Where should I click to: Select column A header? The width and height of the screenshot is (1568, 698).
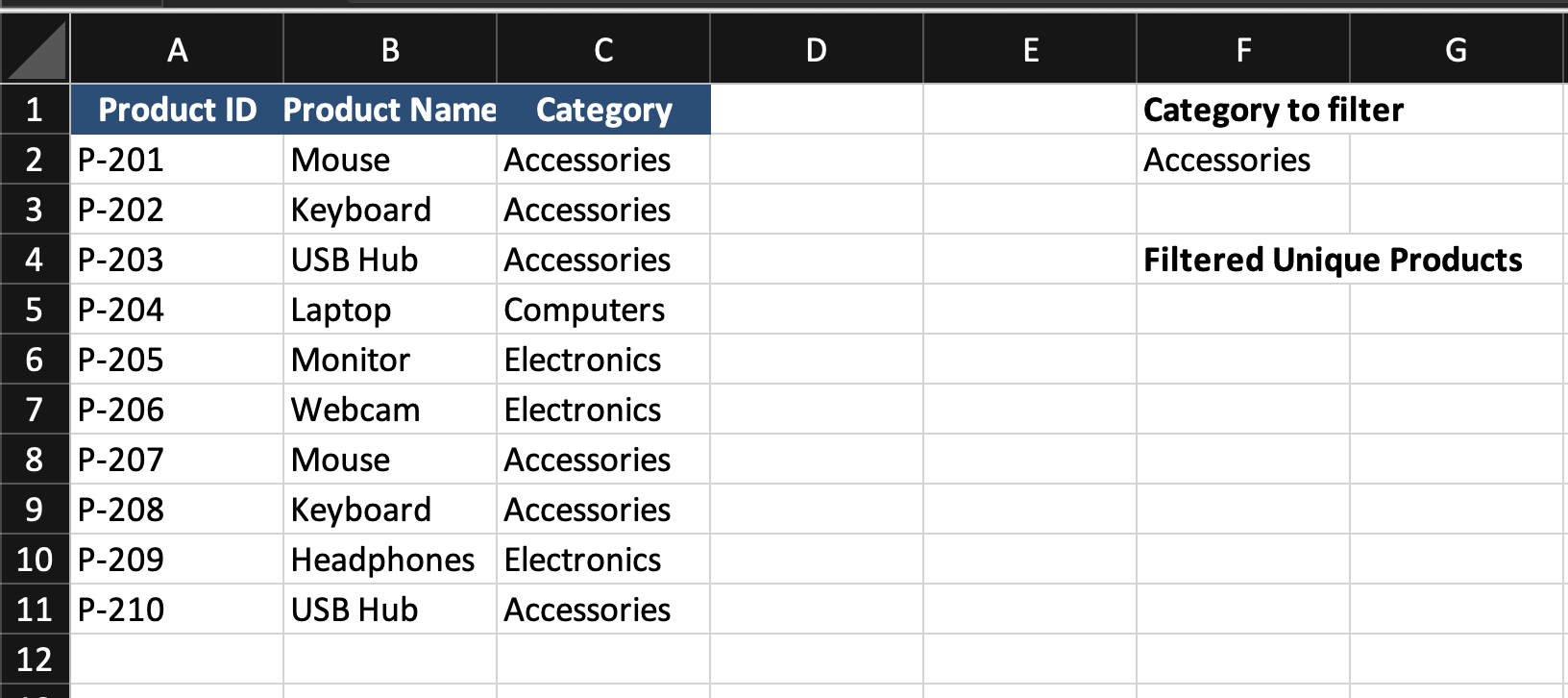tap(177, 49)
